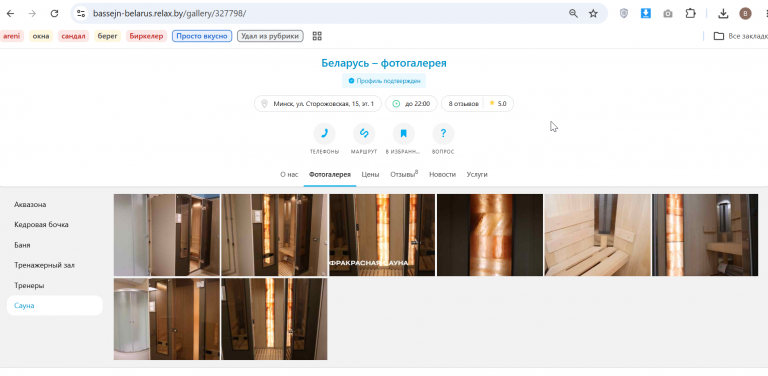Open the shield extension icon

click(624, 14)
